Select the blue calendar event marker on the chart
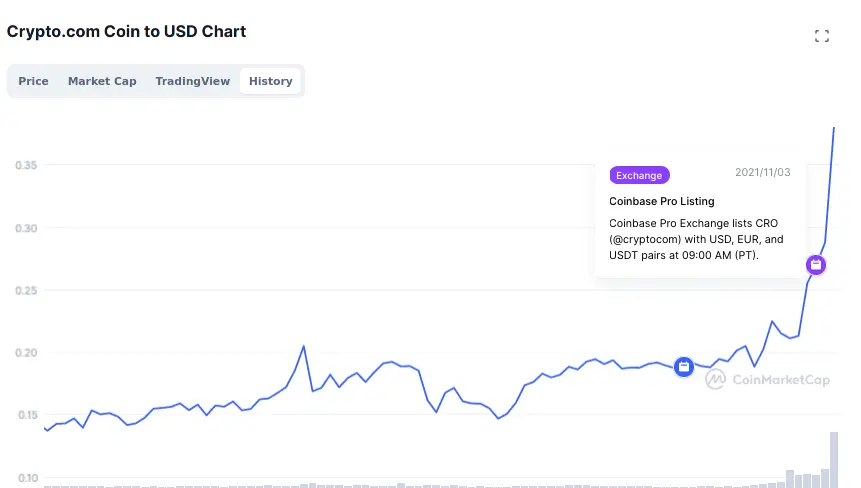 pos(684,367)
